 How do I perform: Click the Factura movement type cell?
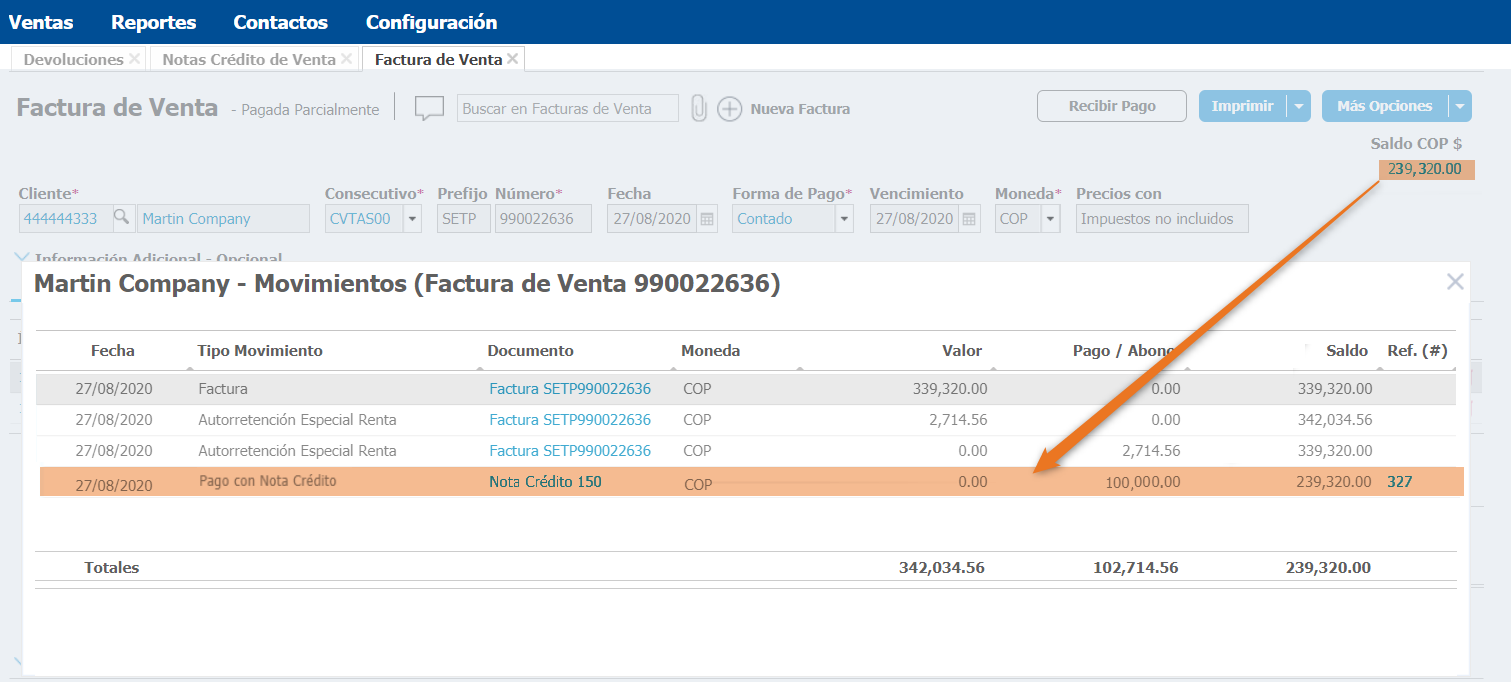223,389
